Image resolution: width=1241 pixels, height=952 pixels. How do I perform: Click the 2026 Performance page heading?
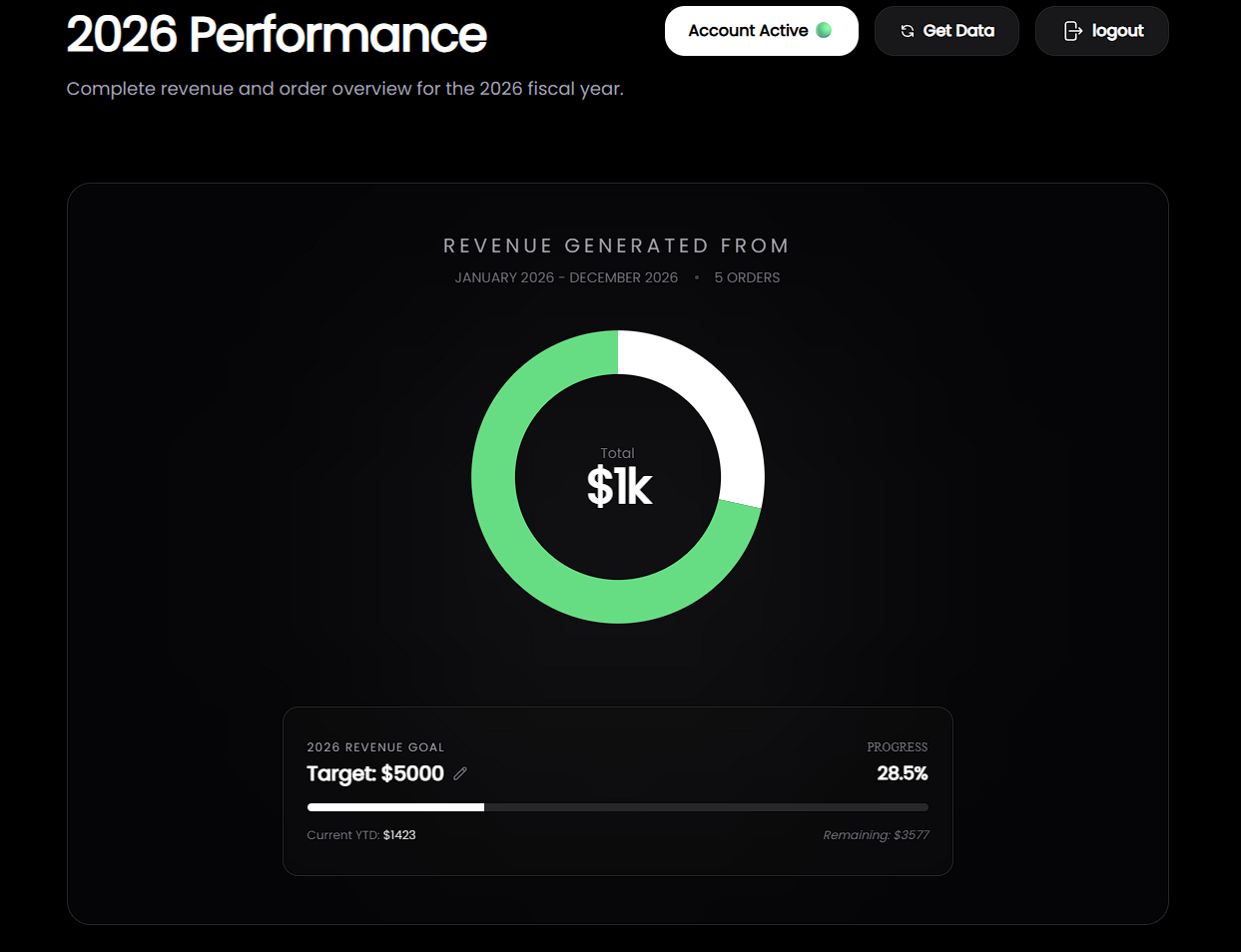[277, 34]
